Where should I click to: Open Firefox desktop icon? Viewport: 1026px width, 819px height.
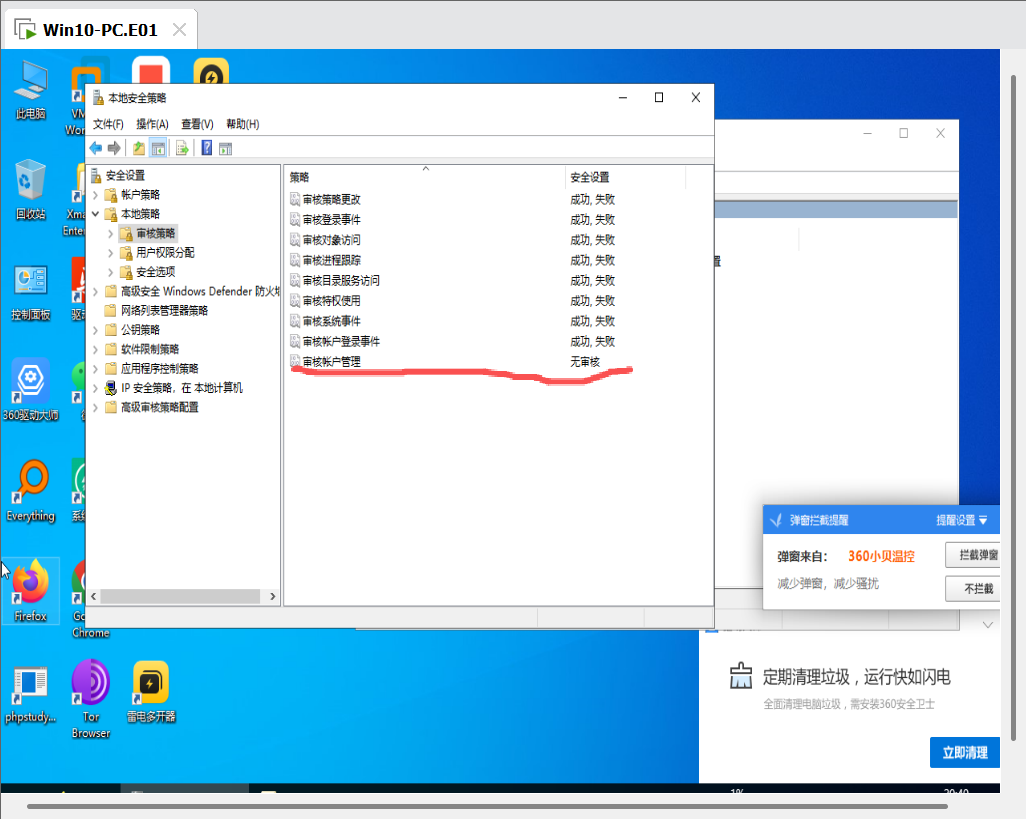tap(31, 591)
